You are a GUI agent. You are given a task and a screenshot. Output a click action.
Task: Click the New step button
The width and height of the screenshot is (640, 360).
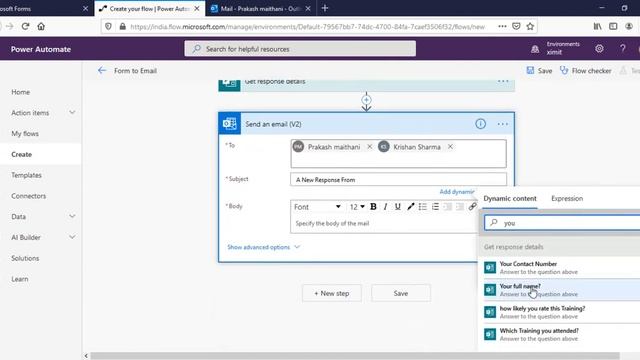(x=331, y=293)
